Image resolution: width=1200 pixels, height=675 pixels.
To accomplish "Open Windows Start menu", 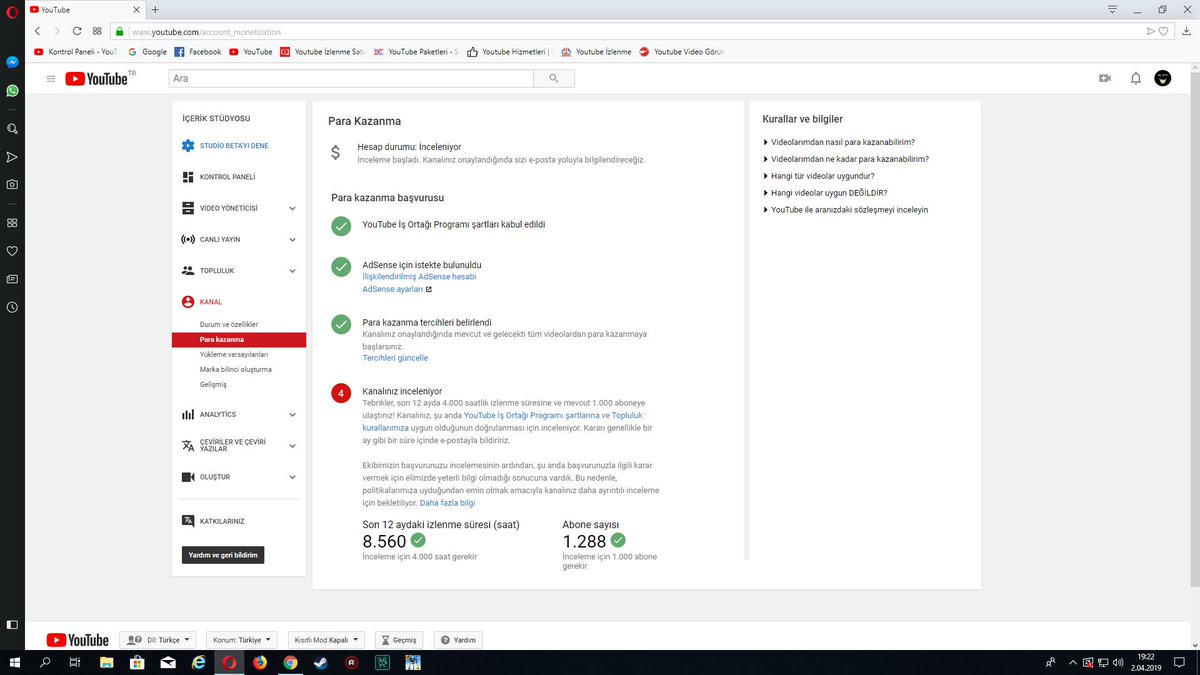I will [x=15, y=662].
